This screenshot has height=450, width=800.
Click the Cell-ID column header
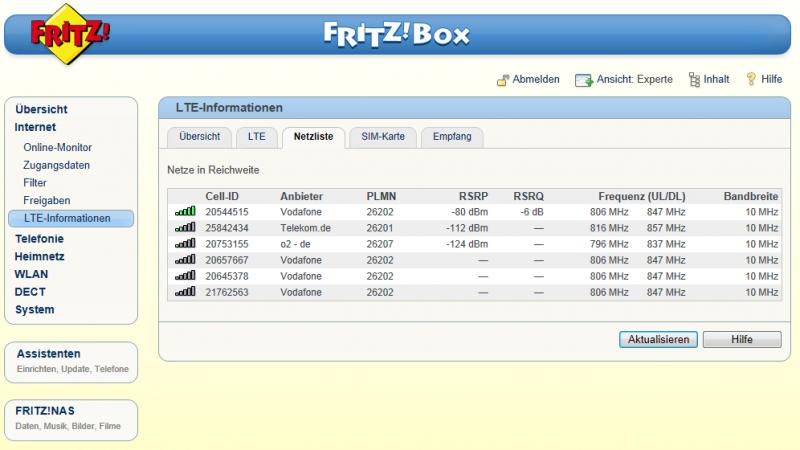[222, 196]
